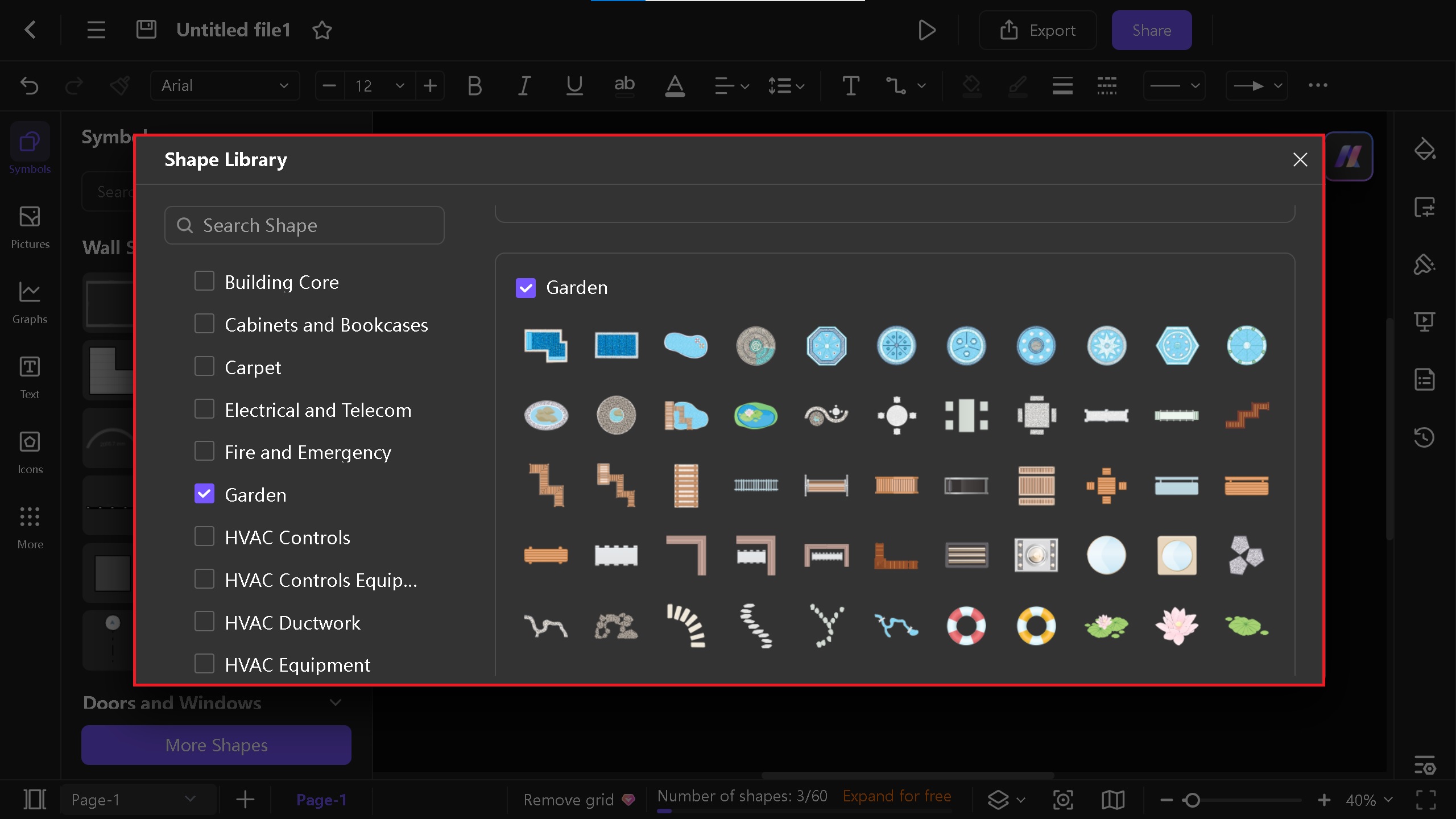
Task: Open the line spacing dropdown
Action: pyautogui.click(x=786, y=86)
